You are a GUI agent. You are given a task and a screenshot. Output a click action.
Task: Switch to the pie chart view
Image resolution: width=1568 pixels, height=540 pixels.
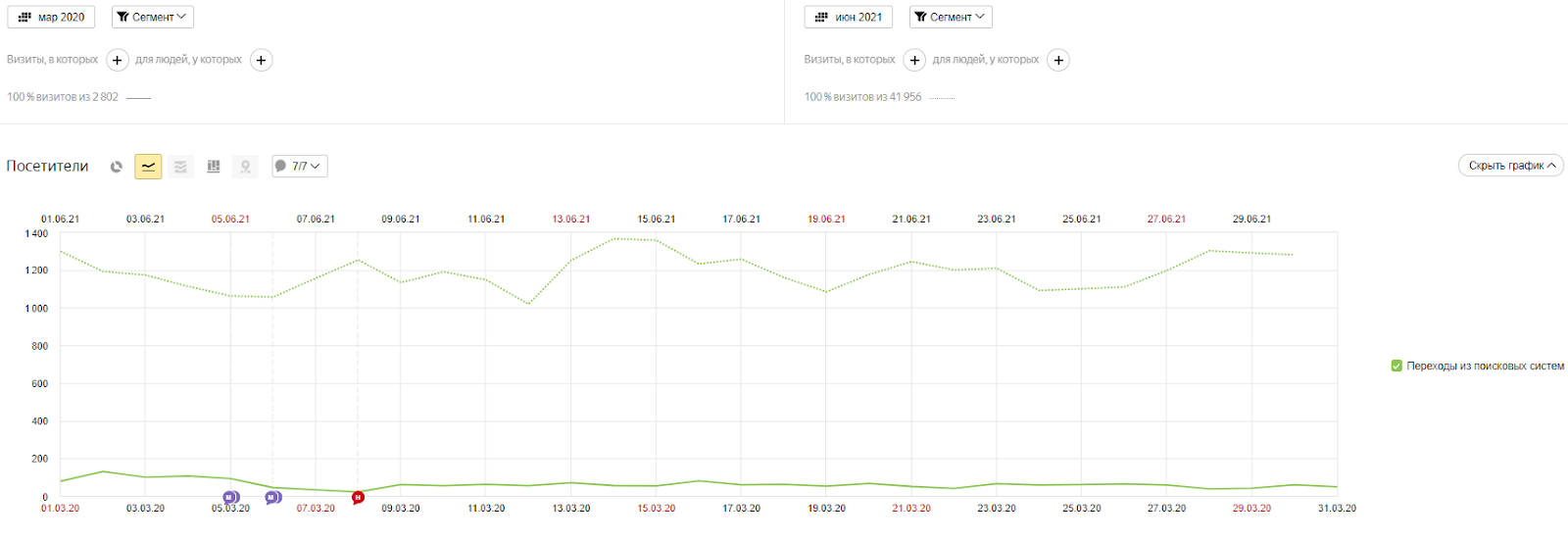click(x=117, y=167)
